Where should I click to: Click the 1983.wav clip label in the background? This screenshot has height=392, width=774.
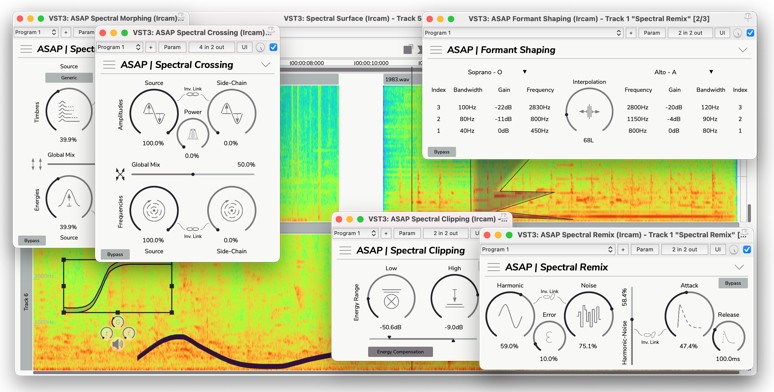[x=397, y=79]
